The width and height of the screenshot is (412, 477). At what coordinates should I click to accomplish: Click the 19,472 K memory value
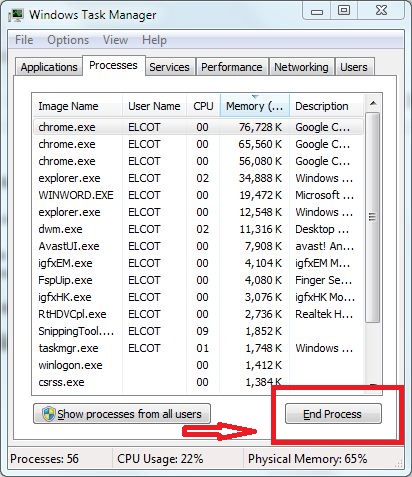pos(261,195)
